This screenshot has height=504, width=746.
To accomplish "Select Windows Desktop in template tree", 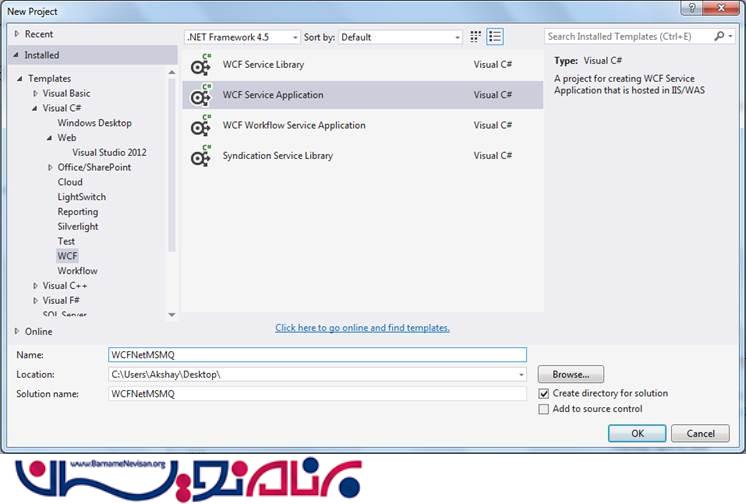I will click(94, 123).
